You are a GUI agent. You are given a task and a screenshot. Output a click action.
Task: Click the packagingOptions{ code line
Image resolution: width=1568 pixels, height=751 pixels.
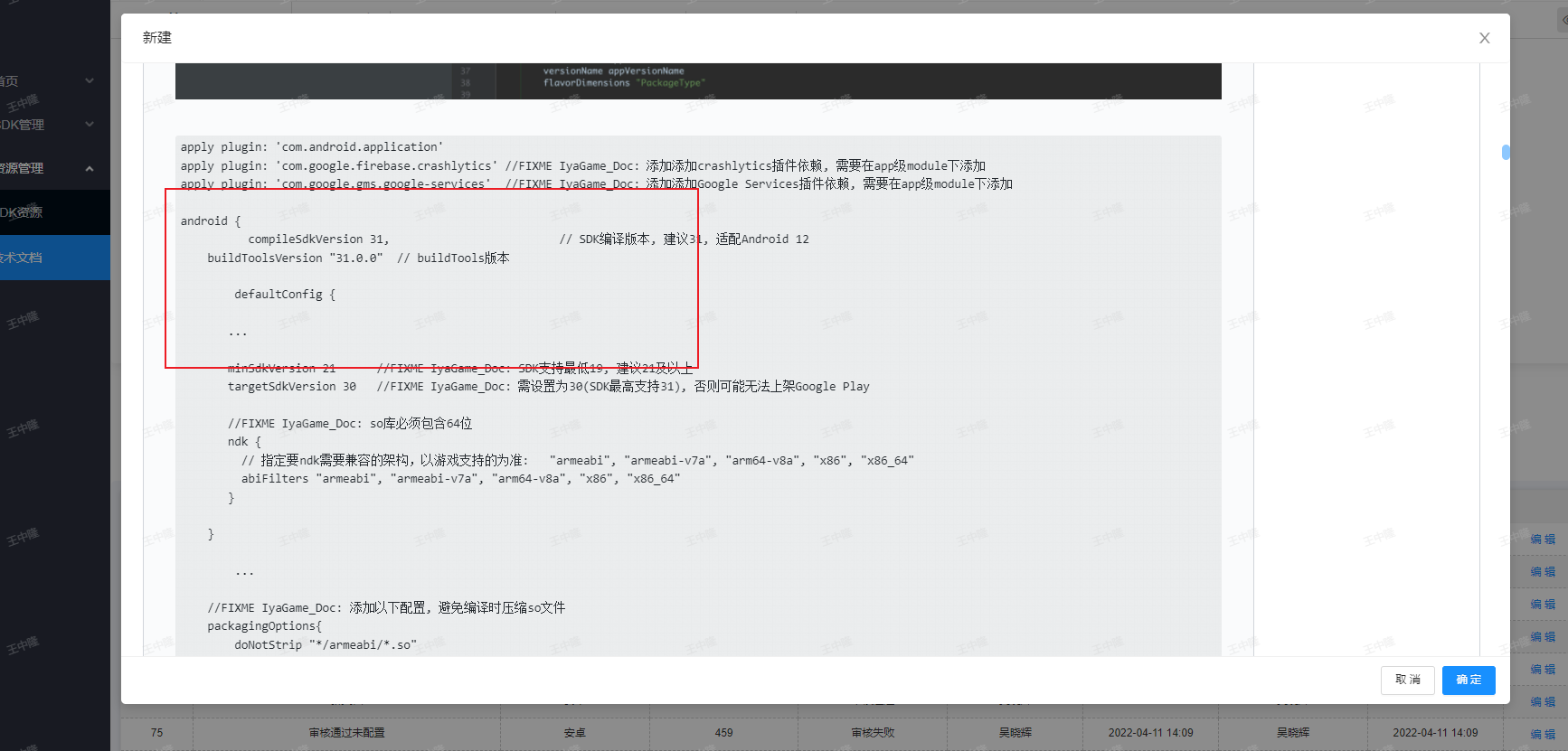click(264, 626)
